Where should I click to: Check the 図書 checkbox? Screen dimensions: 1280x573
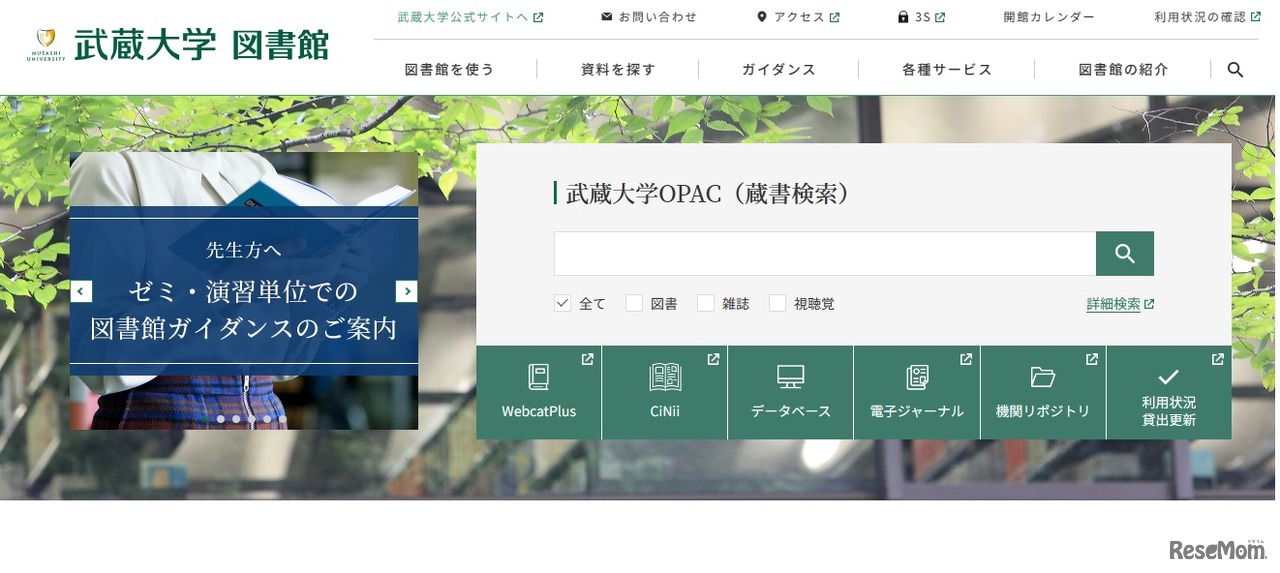(x=634, y=303)
